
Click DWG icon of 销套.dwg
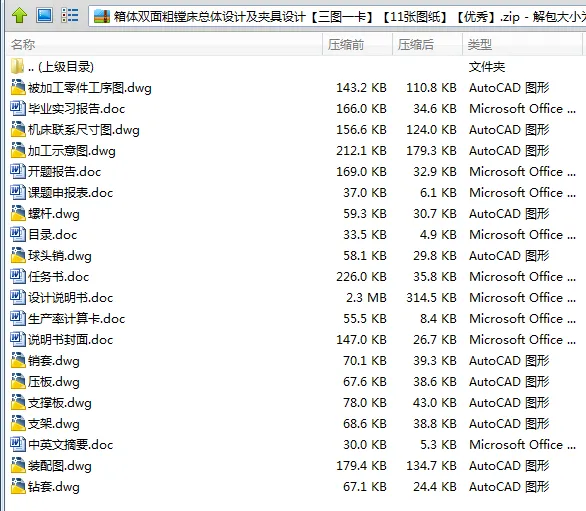[x=18, y=360]
